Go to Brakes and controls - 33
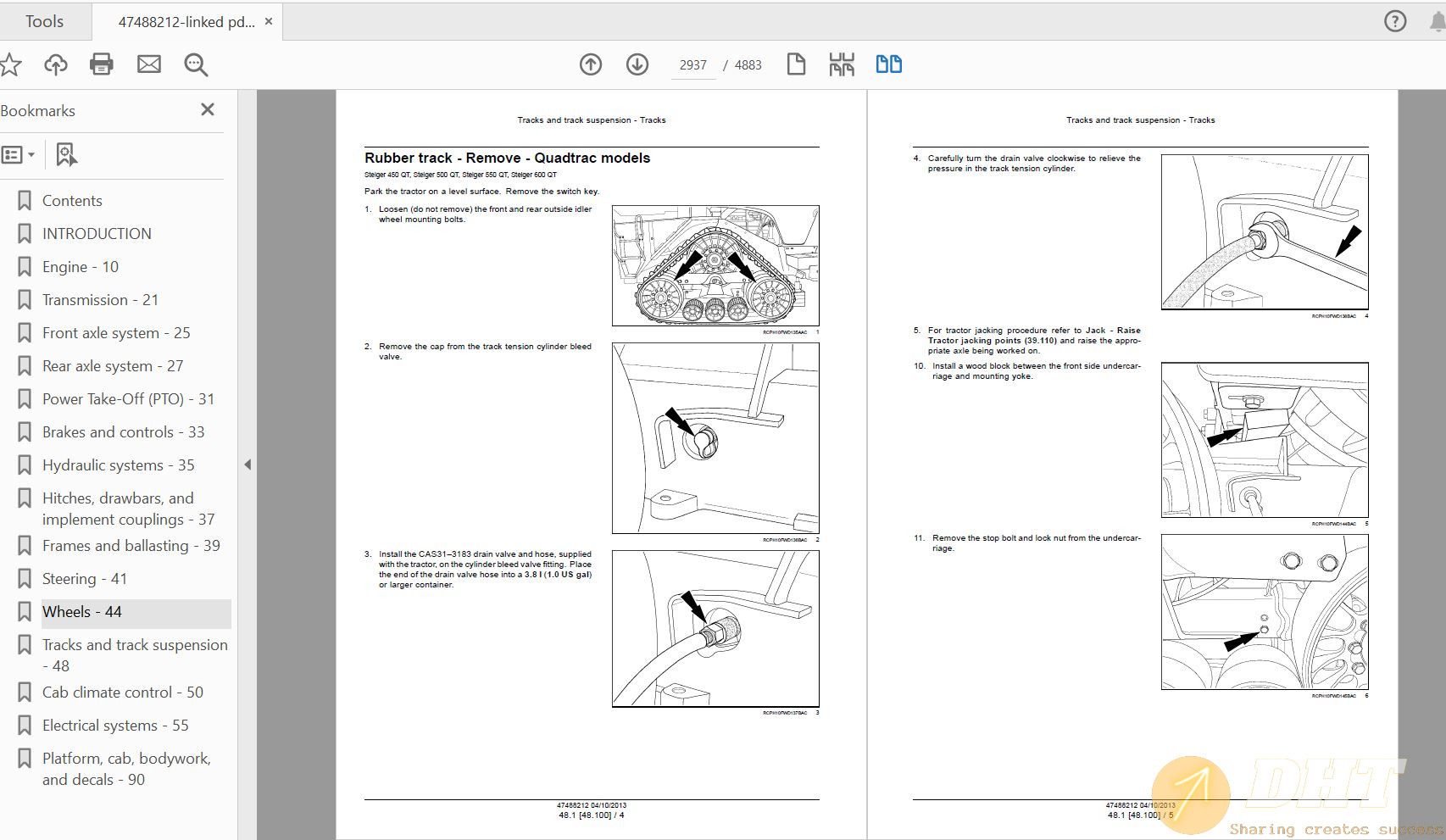1446x840 pixels. coord(123,432)
